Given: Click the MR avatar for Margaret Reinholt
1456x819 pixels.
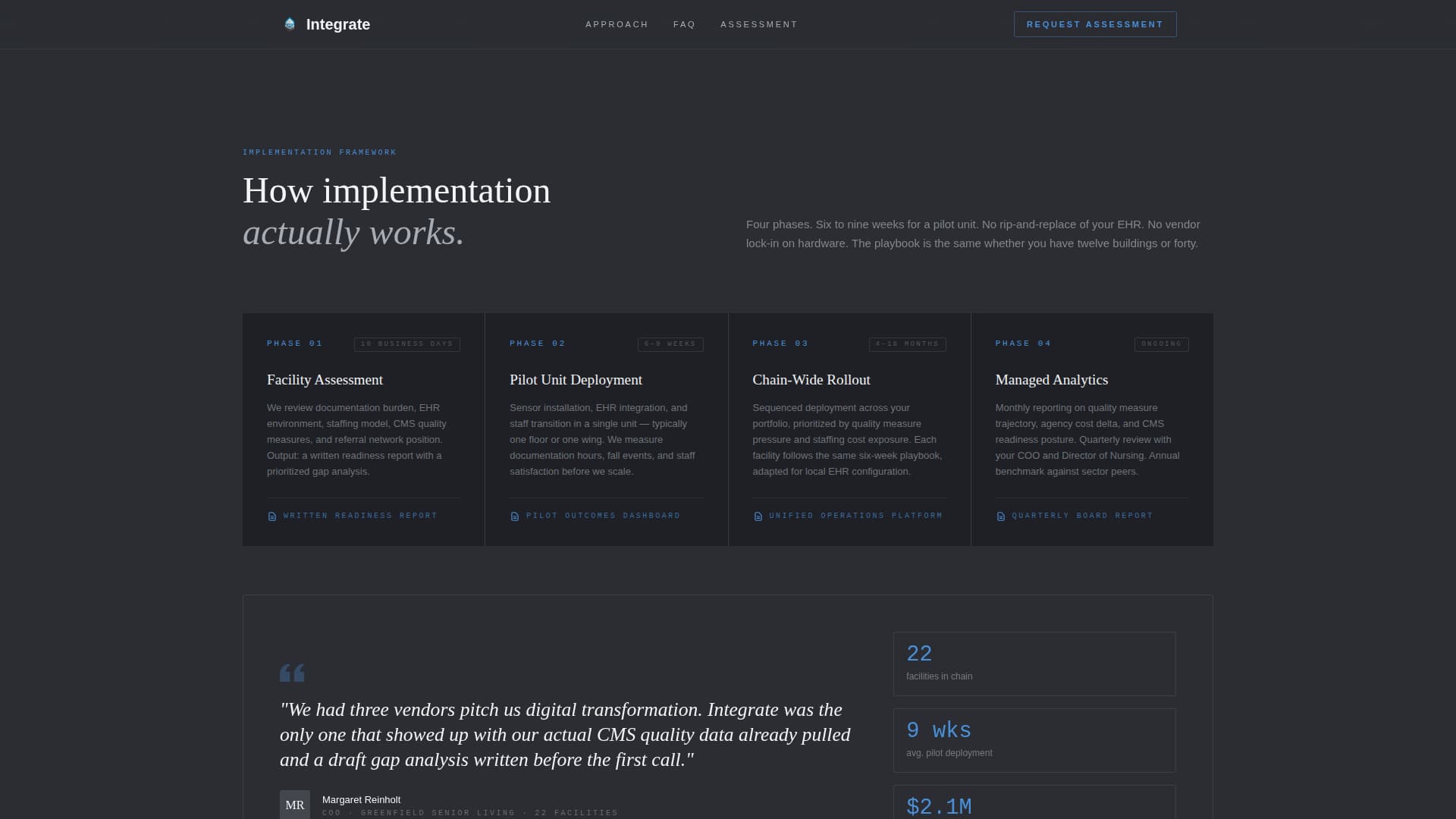Looking at the screenshot, I should click(295, 805).
